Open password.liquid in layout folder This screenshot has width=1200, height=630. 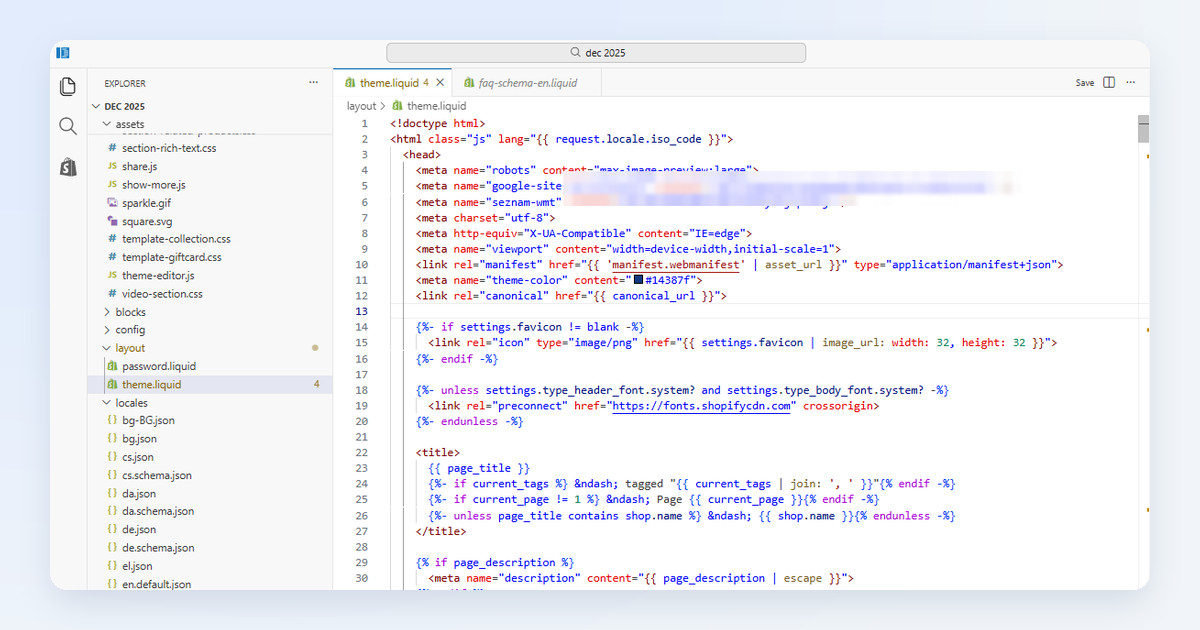159,366
